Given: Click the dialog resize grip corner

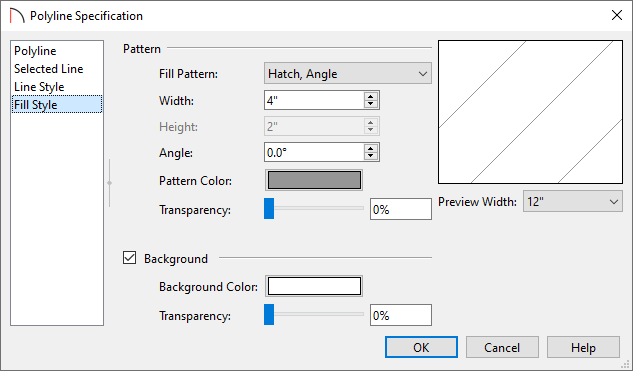Looking at the screenshot, I should coord(626,364).
